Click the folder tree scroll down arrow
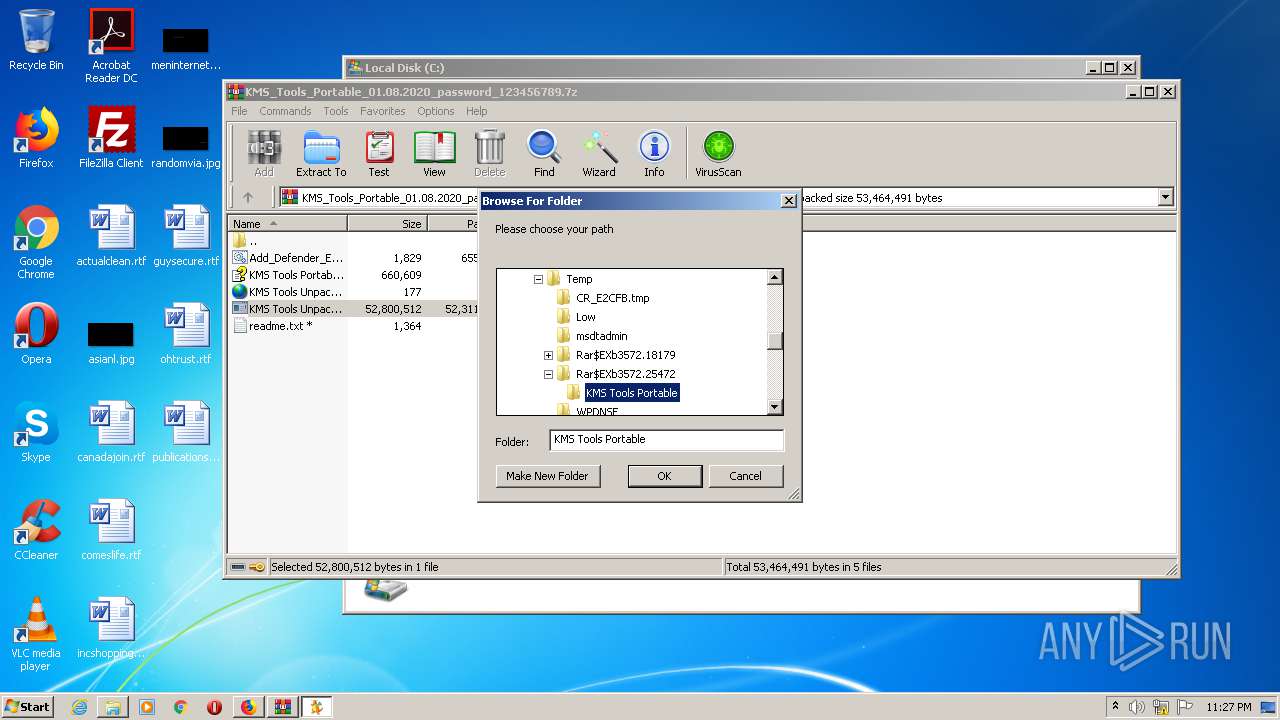Viewport: 1280px width, 720px height. click(x=774, y=407)
